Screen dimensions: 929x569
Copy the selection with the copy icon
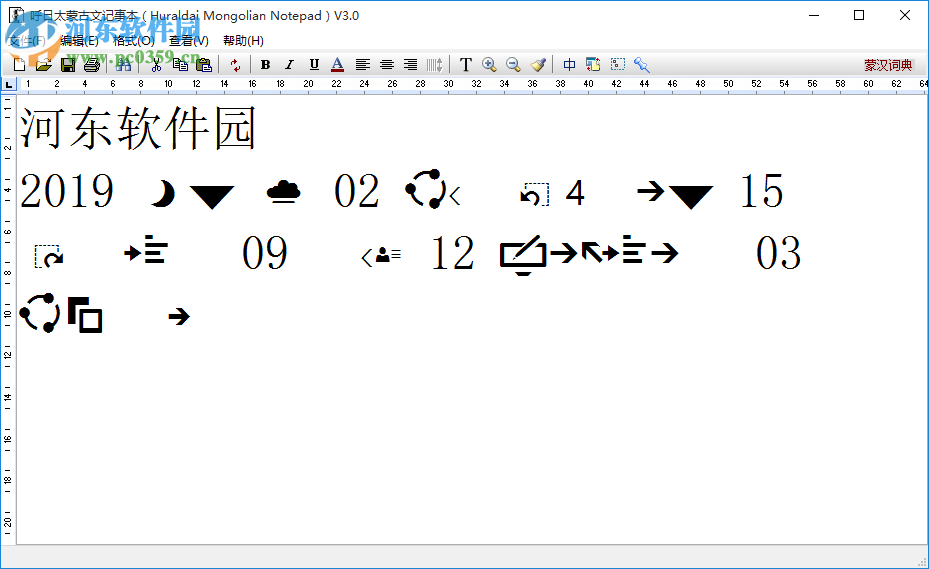(x=180, y=65)
